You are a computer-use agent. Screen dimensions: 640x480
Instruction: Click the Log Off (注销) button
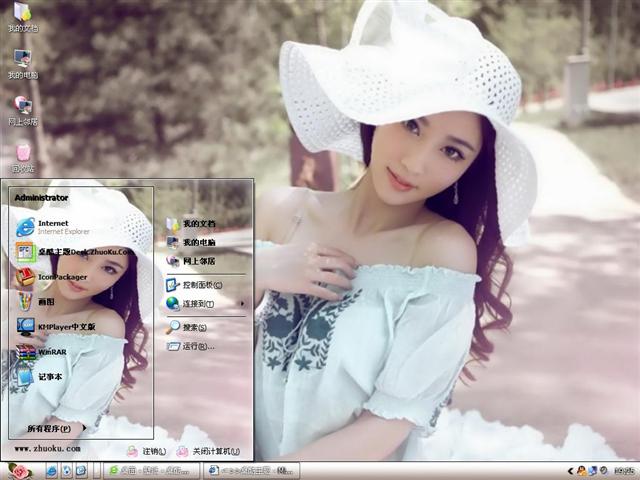tap(147, 451)
